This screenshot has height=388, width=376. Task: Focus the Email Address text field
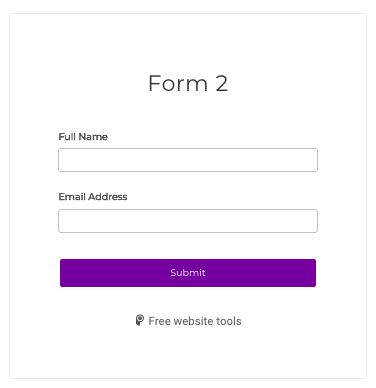point(188,221)
